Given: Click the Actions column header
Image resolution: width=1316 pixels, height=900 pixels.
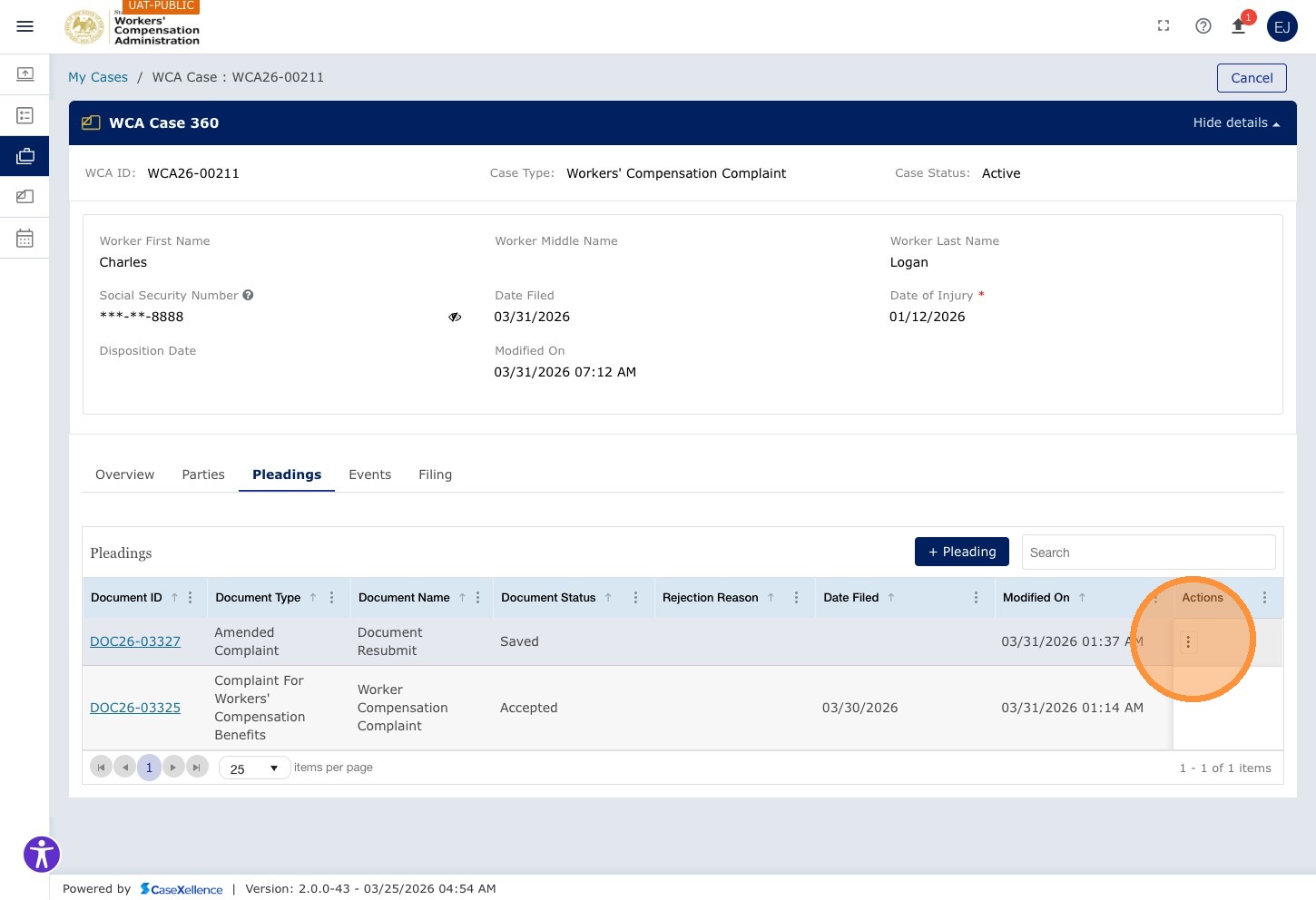Looking at the screenshot, I should coord(1203,598).
